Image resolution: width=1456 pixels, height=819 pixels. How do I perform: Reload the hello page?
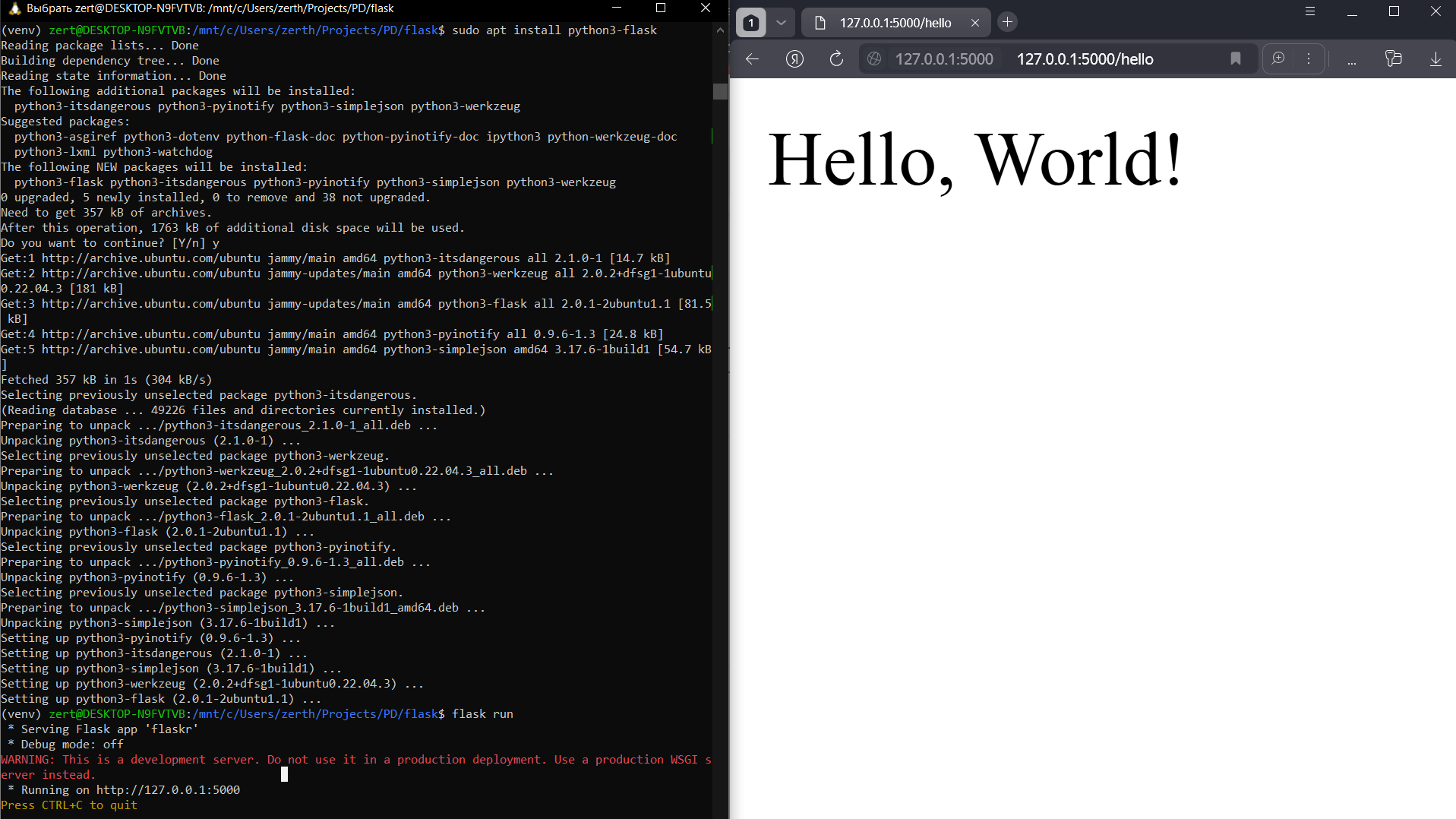point(836,58)
